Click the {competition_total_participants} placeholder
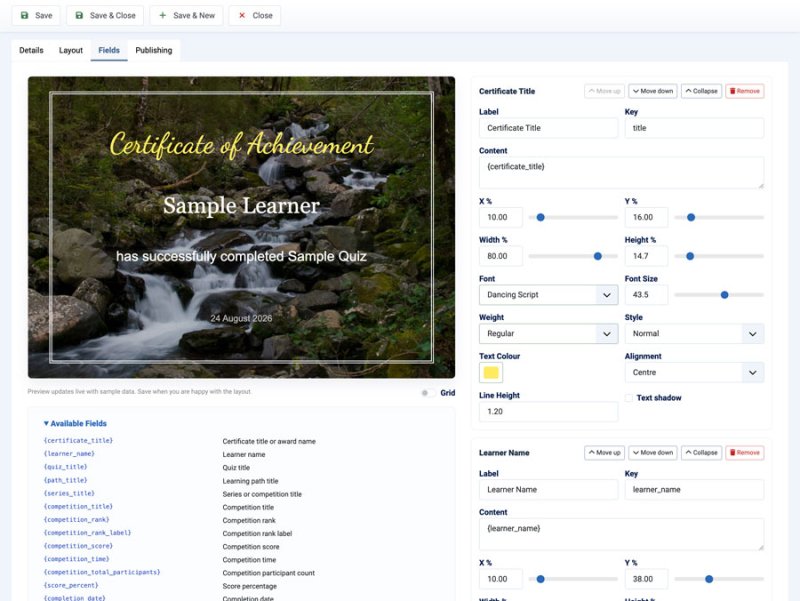Image resolution: width=800 pixels, height=601 pixels. pos(102,572)
